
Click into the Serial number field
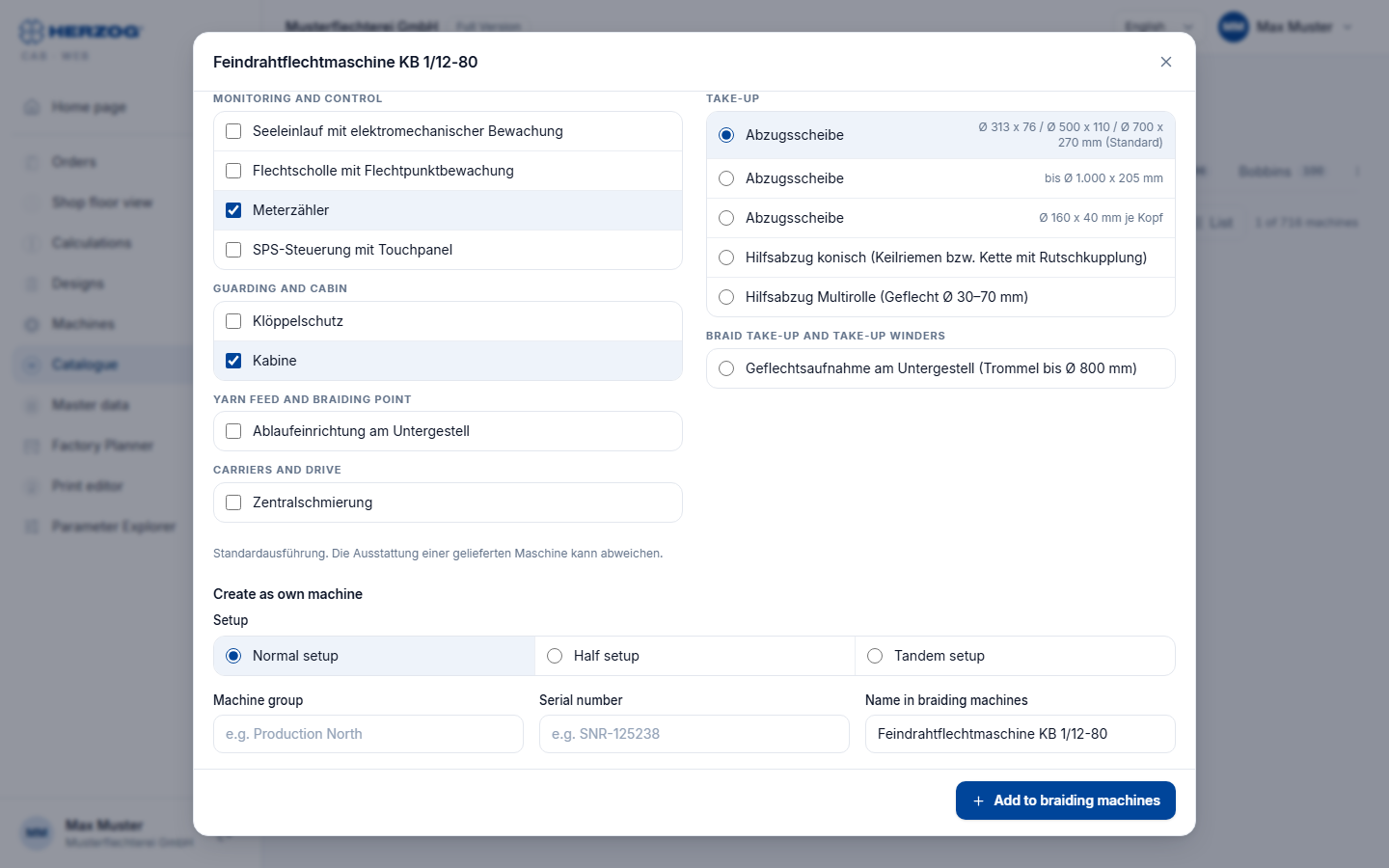coord(694,734)
